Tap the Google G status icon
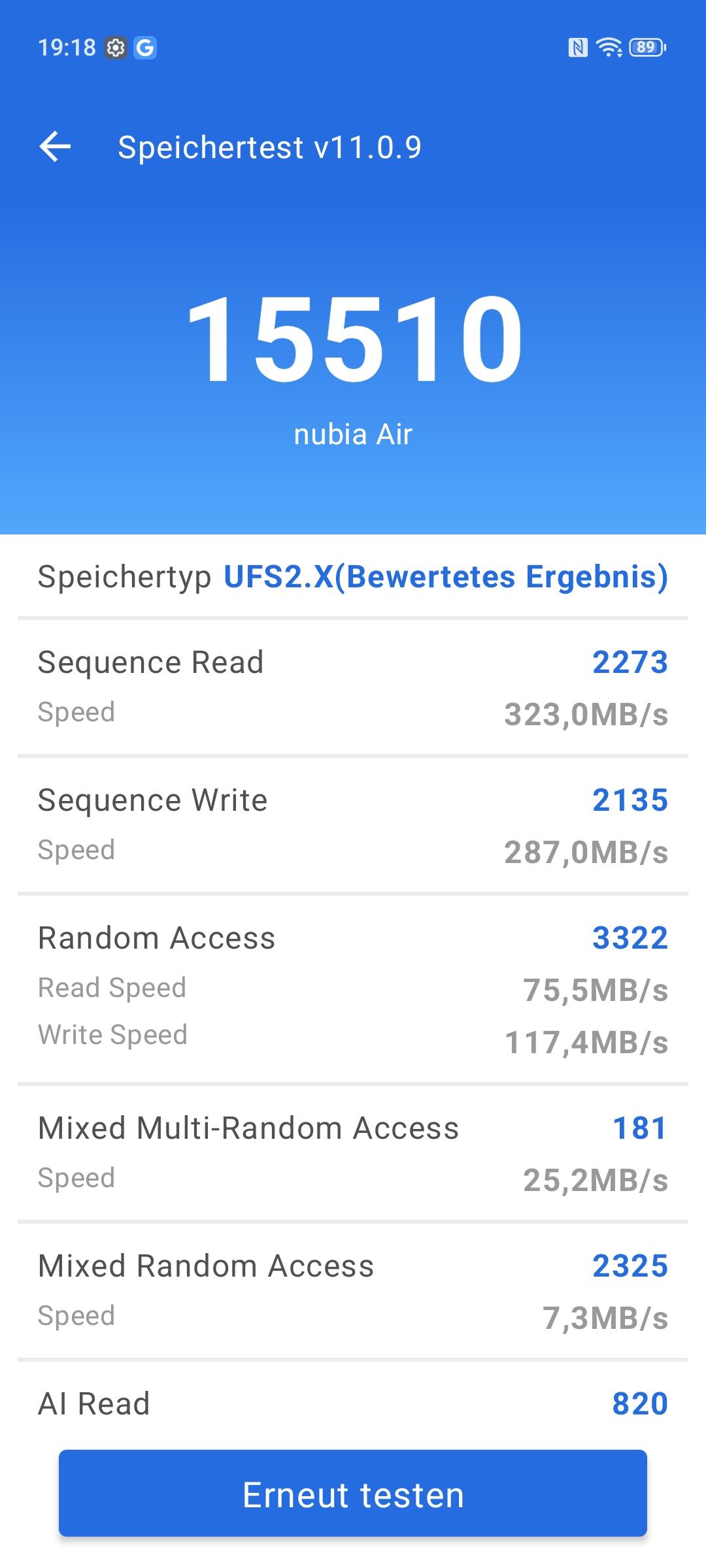The width and height of the screenshot is (706, 1568). click(145, 48)
